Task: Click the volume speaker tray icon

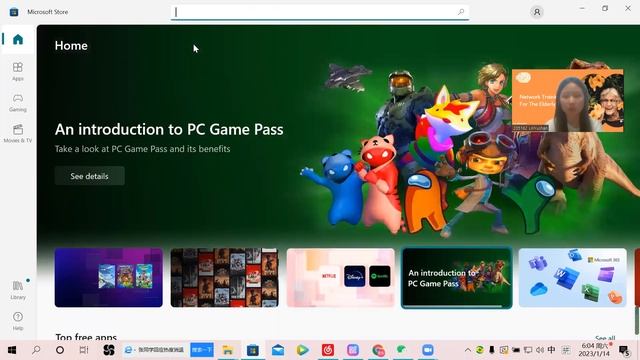Action: point(540,350)
